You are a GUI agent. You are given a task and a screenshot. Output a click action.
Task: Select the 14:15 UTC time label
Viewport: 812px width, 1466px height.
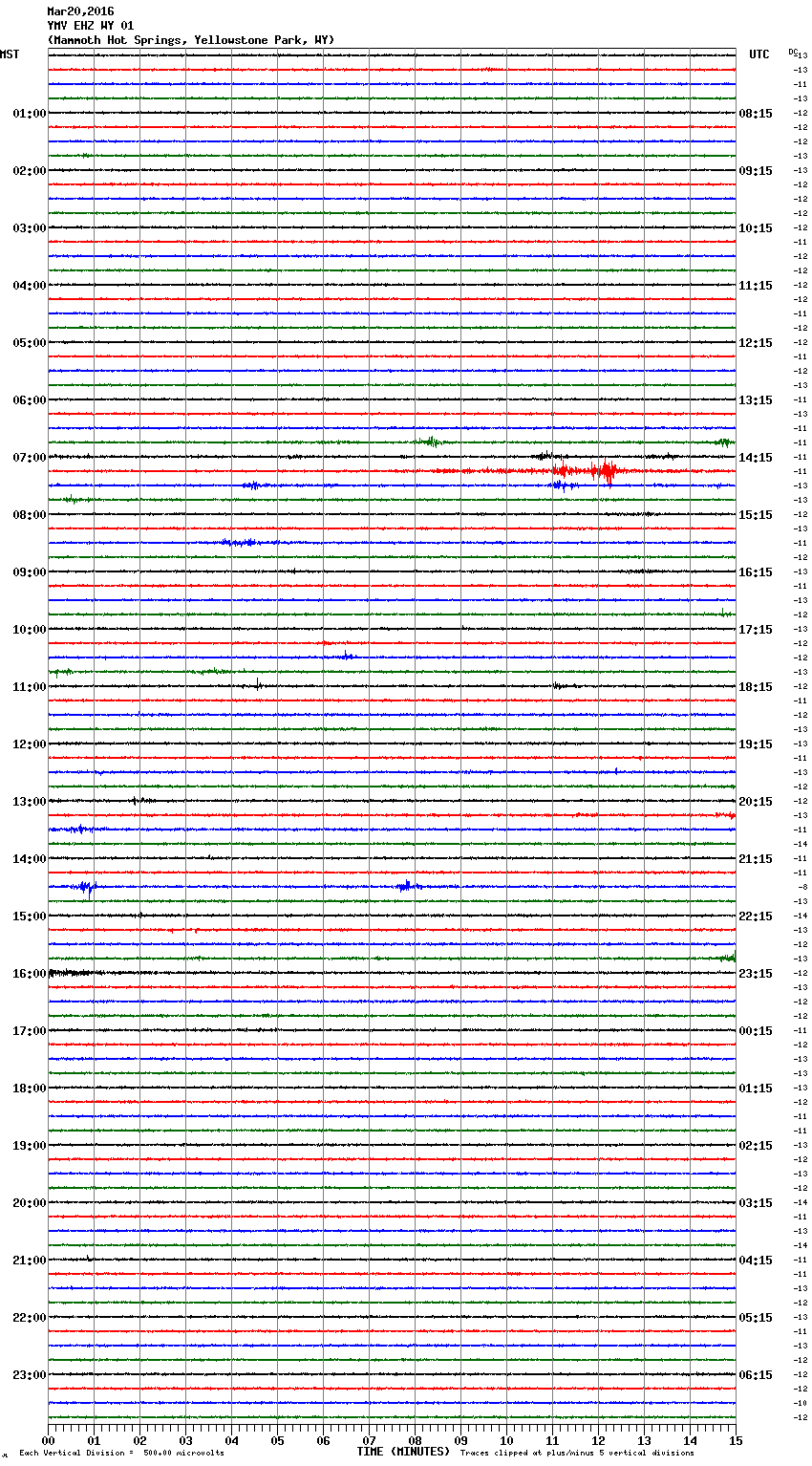coord(756,458)
